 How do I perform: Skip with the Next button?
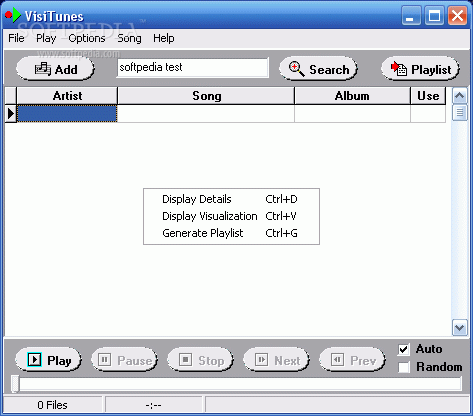pyautogui.click(x=276, y=360)
